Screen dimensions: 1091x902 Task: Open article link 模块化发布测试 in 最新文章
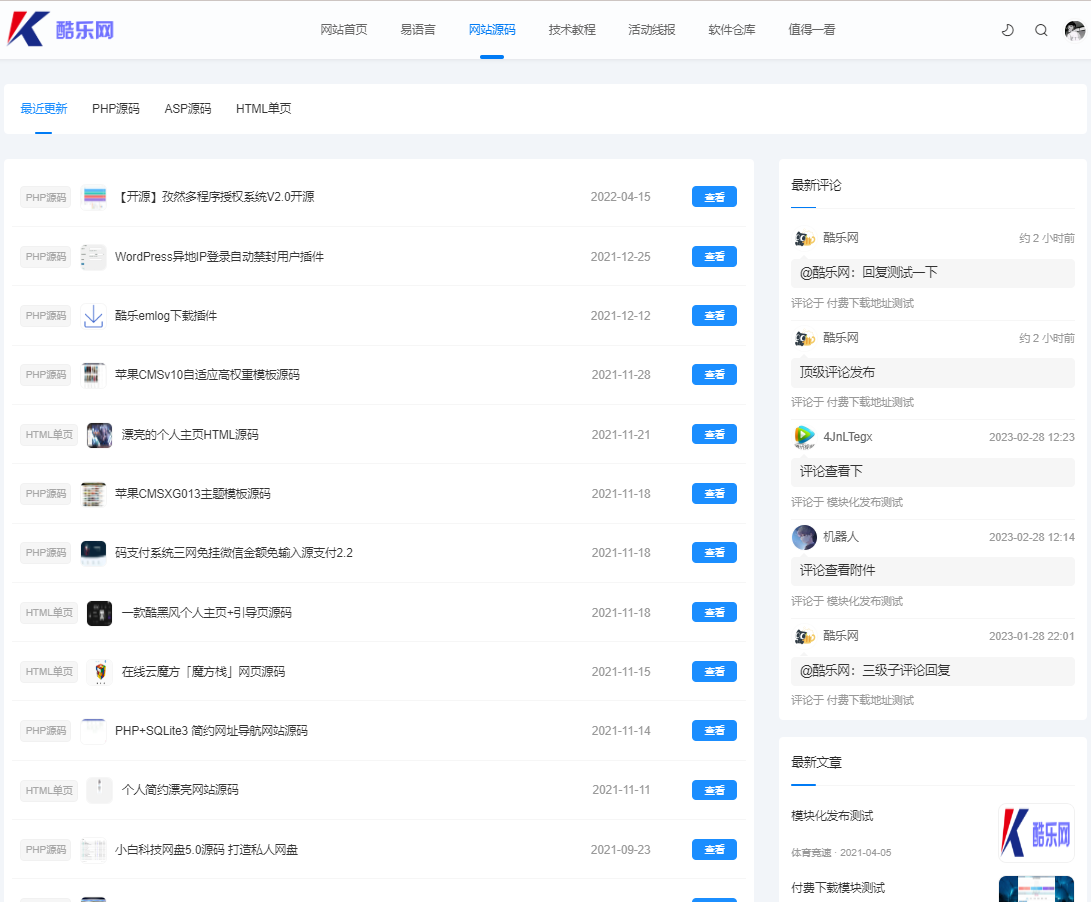[832, 816]
